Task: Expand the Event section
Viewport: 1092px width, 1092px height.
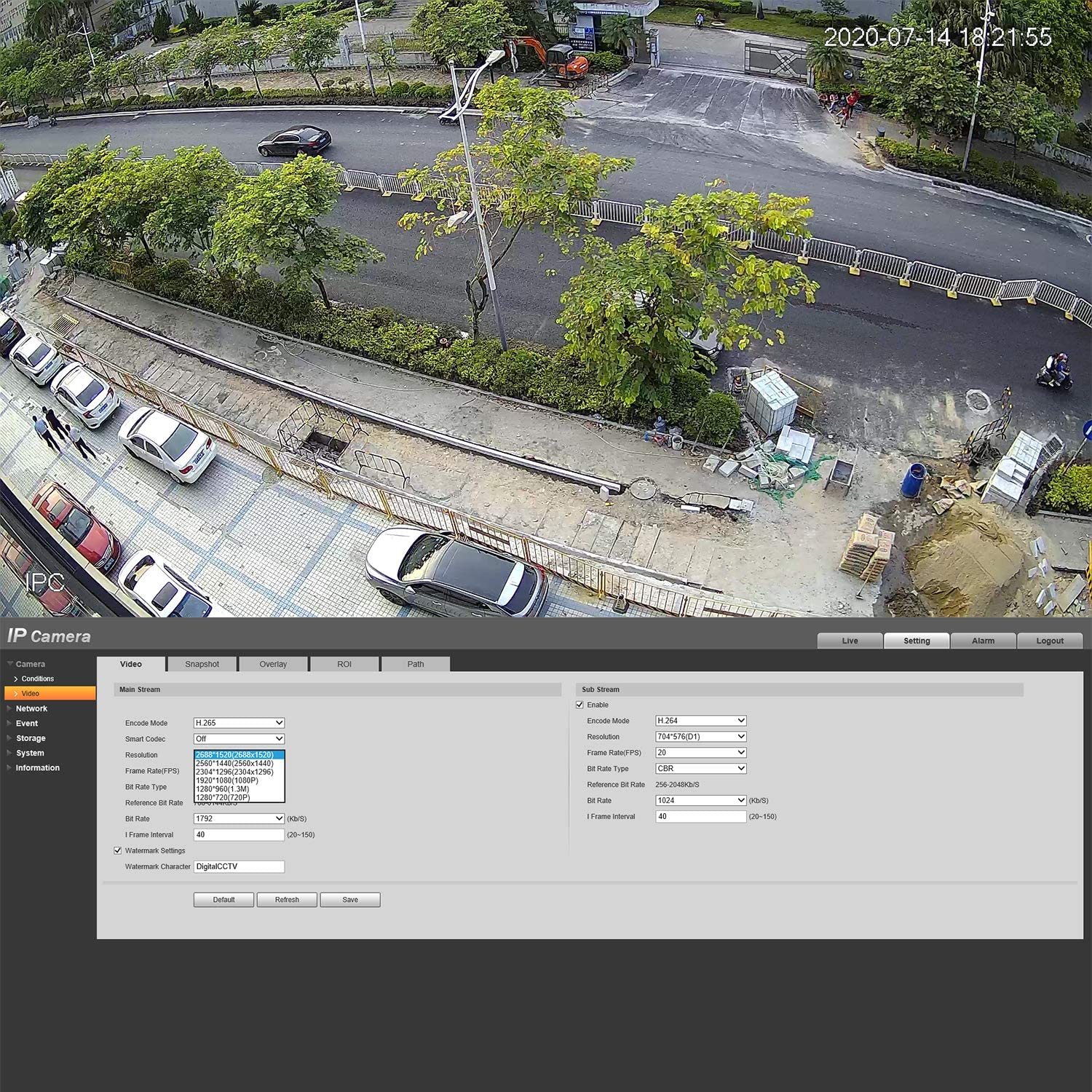Action: coord(27,724)
